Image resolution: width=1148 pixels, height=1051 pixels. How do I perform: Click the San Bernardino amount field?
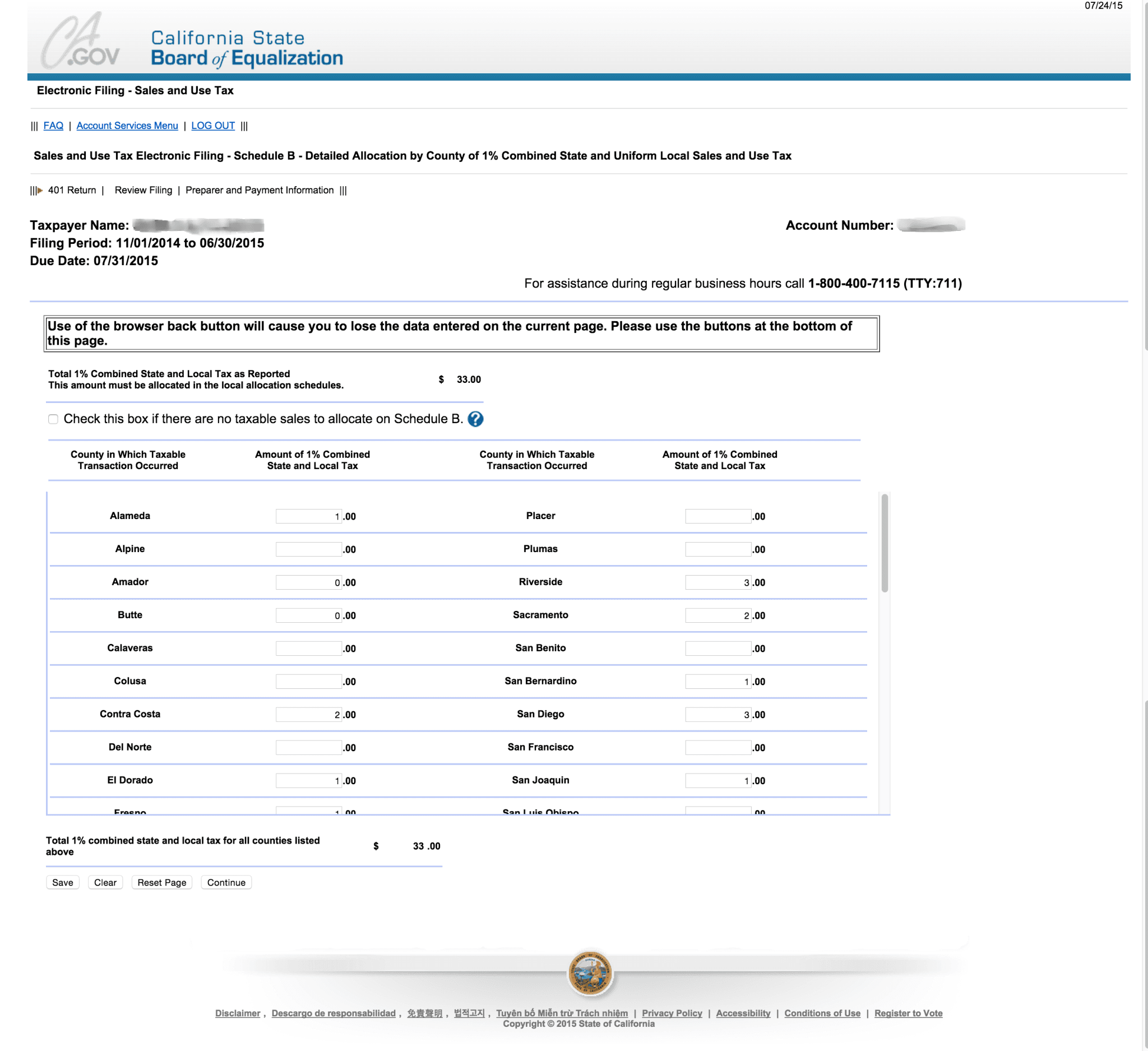tap(718, 682)
